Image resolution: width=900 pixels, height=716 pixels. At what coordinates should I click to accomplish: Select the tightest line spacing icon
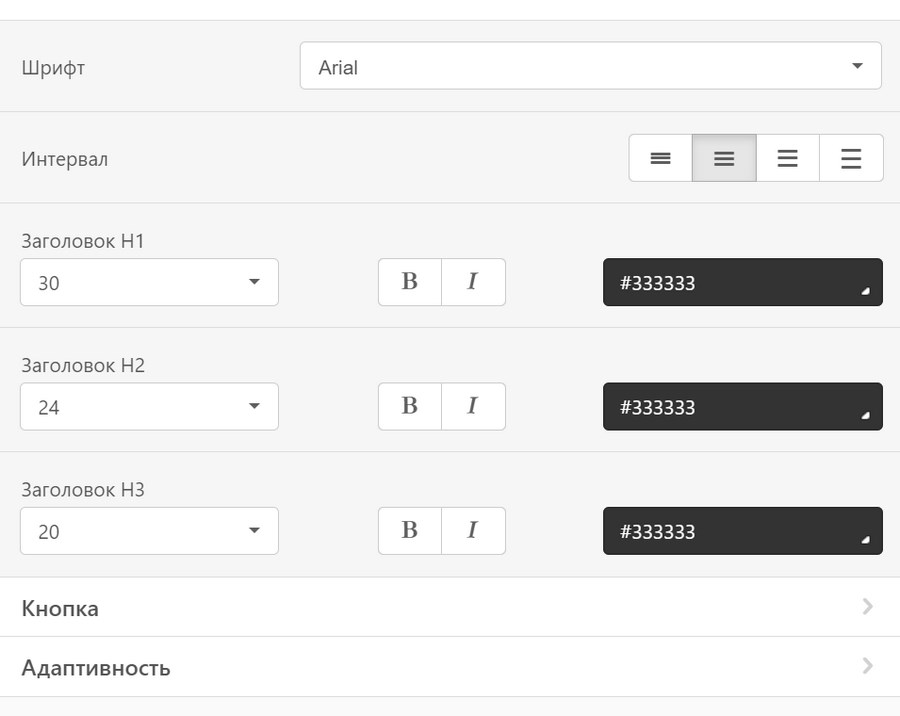(x=660, y=158)
